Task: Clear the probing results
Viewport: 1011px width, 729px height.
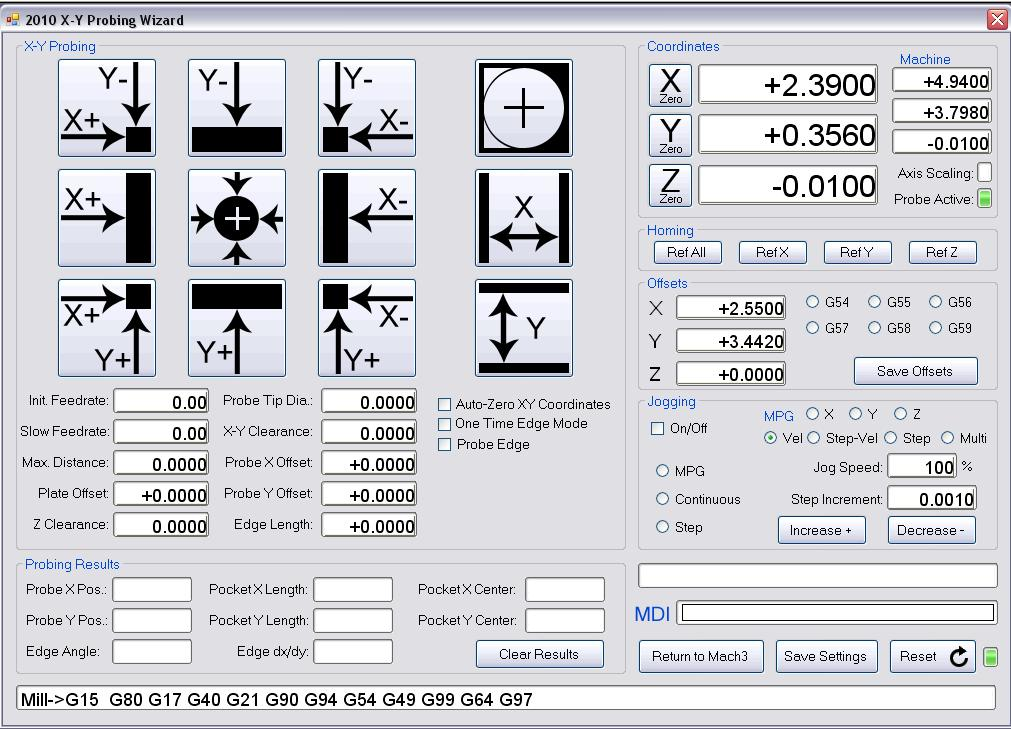Action: pos(540,654)
